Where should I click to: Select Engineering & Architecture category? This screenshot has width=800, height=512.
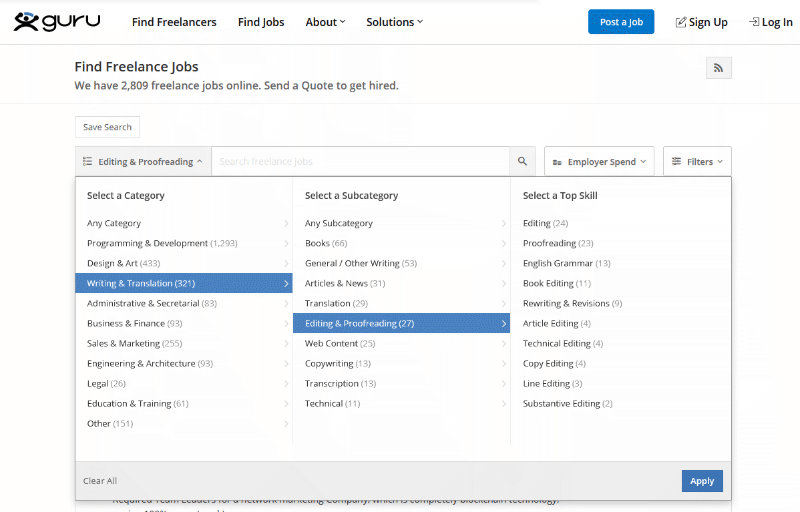(x=184, y=364)
